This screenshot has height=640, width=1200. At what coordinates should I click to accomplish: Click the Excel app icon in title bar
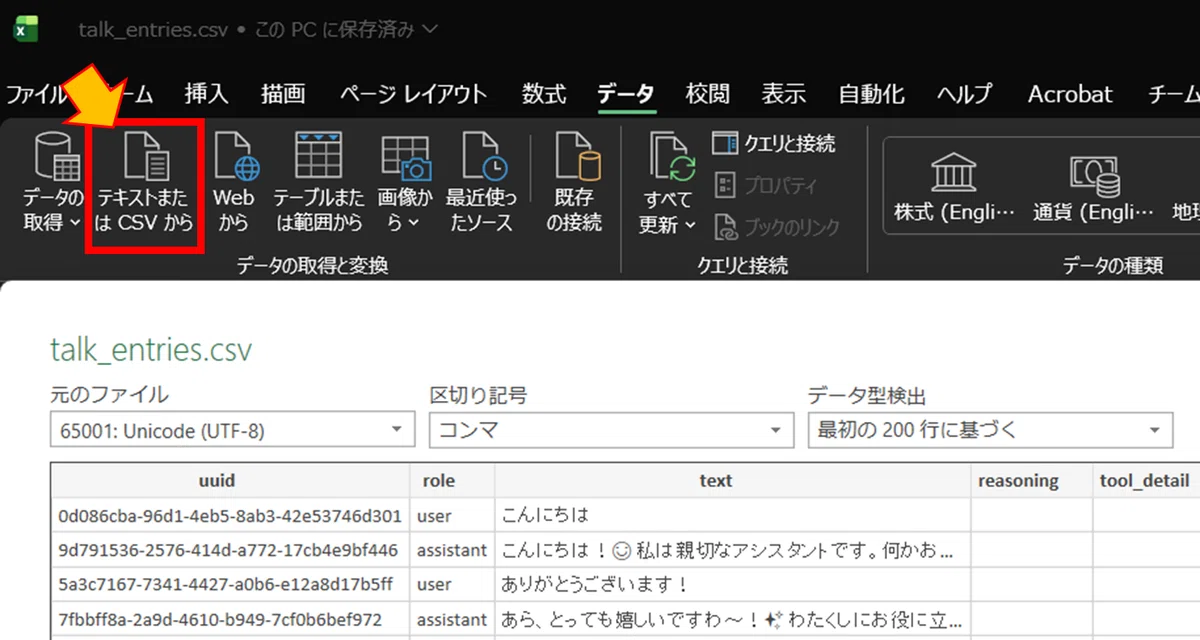coord(25,29)
